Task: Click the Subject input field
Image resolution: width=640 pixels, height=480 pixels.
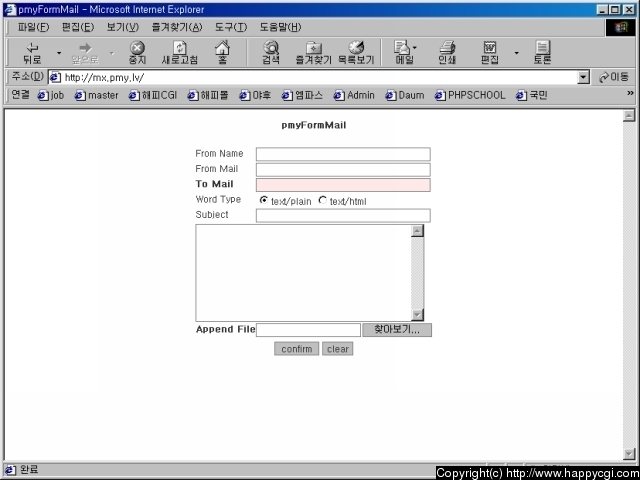Action: (x=343, y=216)
